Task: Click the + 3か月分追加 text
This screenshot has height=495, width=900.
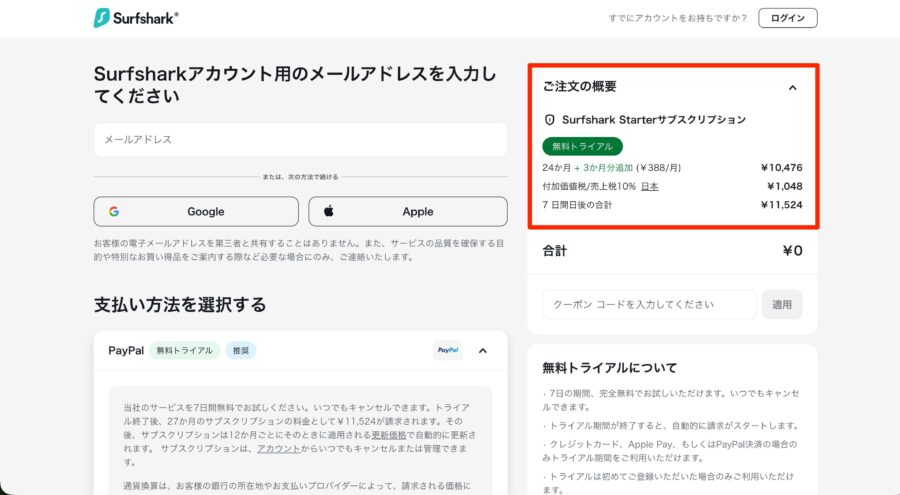Action: (x=603, y=168)
